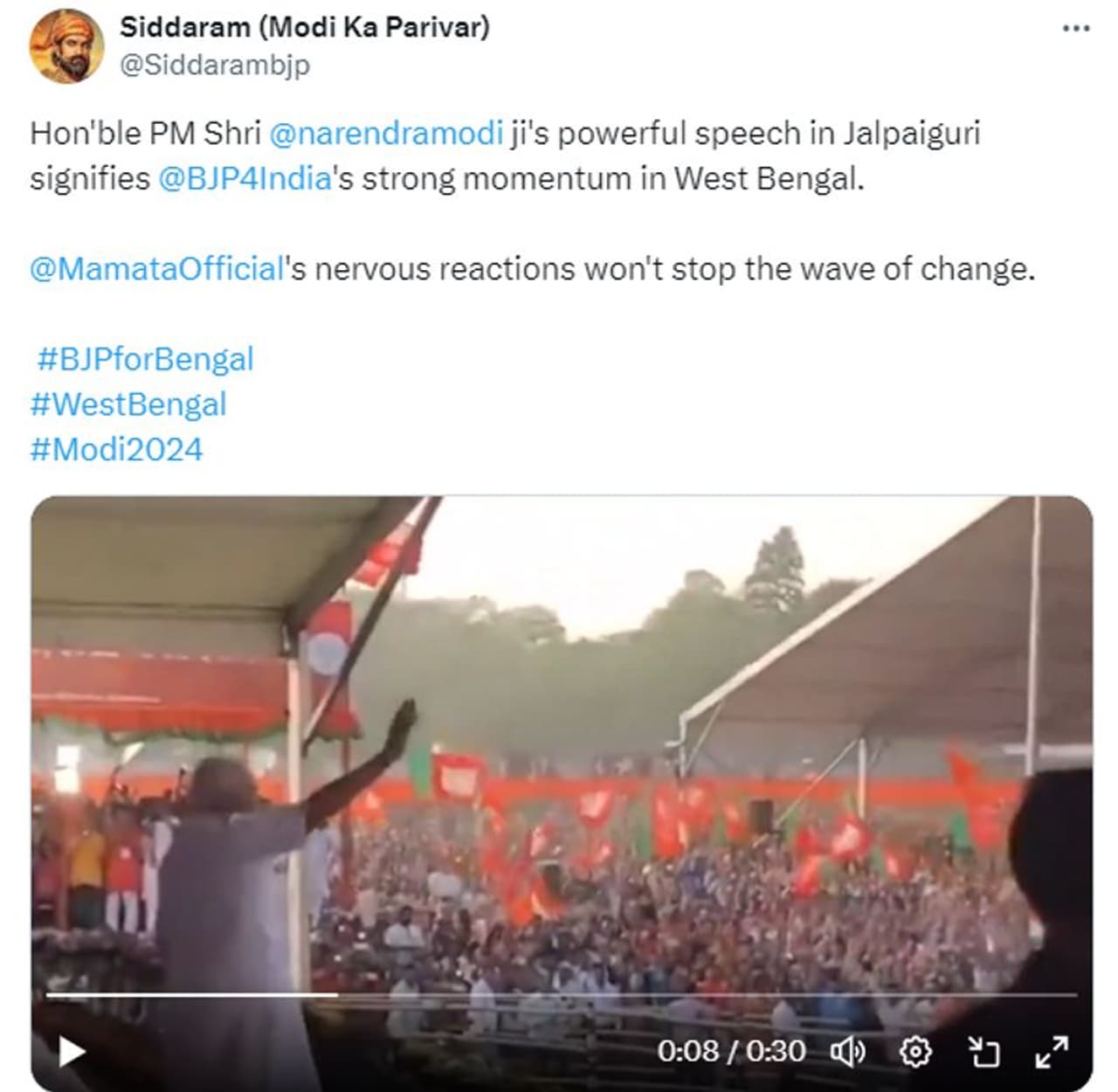The width and height of the screenshot is (1118, 1092).
Task: Open the #BJPforBengal hashtag
Action: [x=145, y=359]
